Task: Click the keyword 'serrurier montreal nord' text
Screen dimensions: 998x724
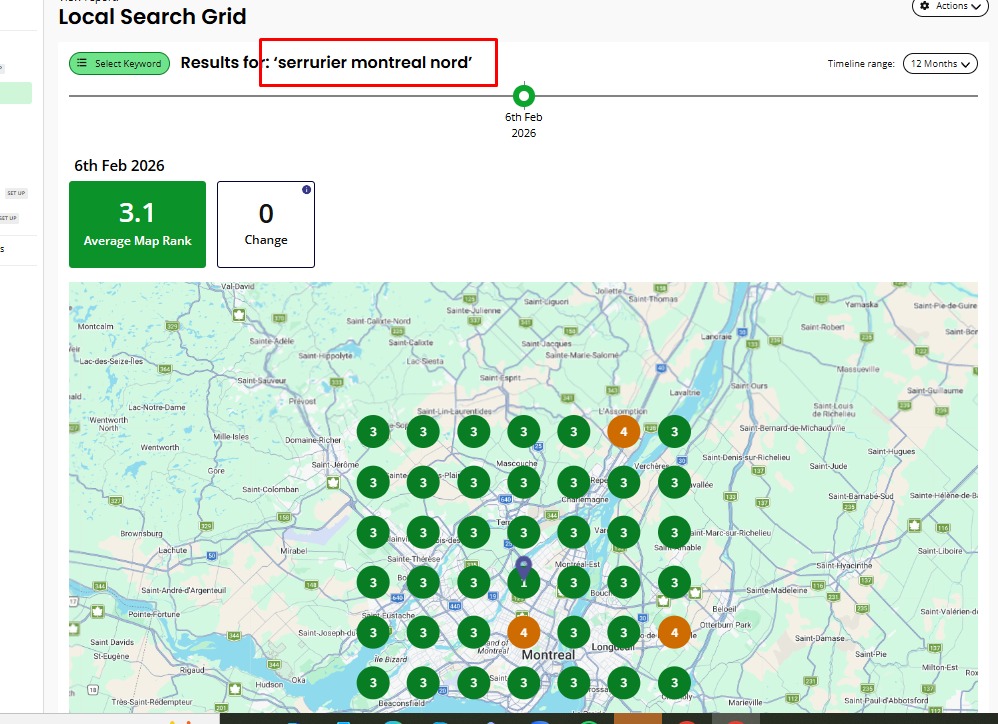Action: point(375,62)
